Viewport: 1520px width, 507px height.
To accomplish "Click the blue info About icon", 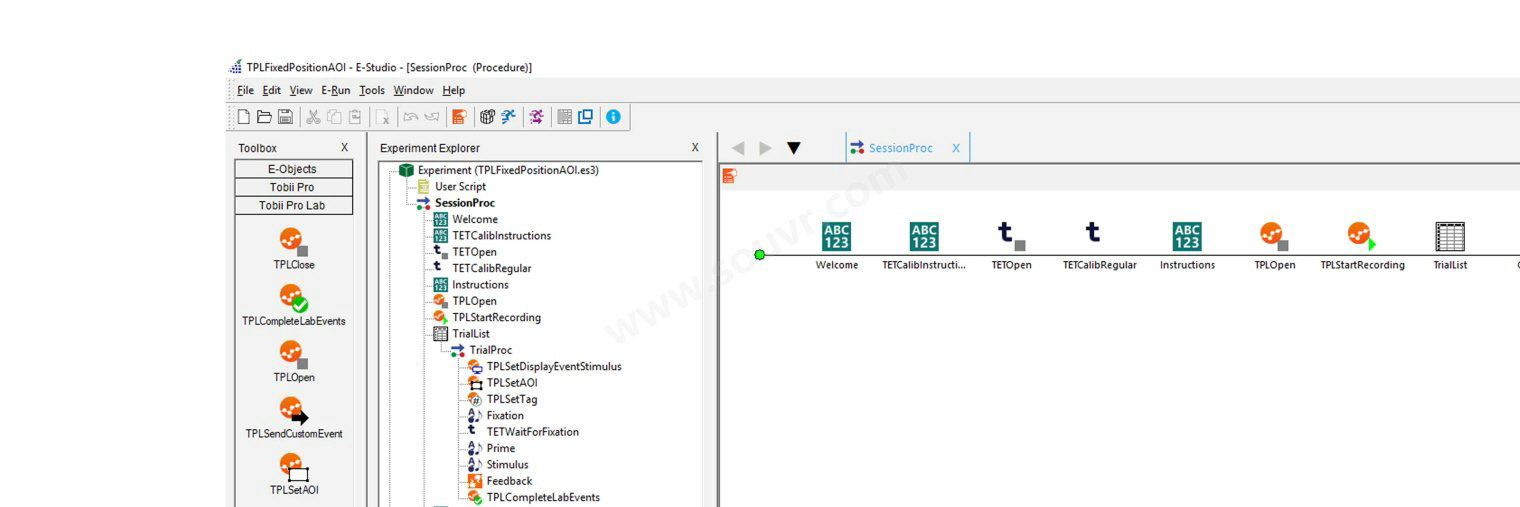I will 613,117.
